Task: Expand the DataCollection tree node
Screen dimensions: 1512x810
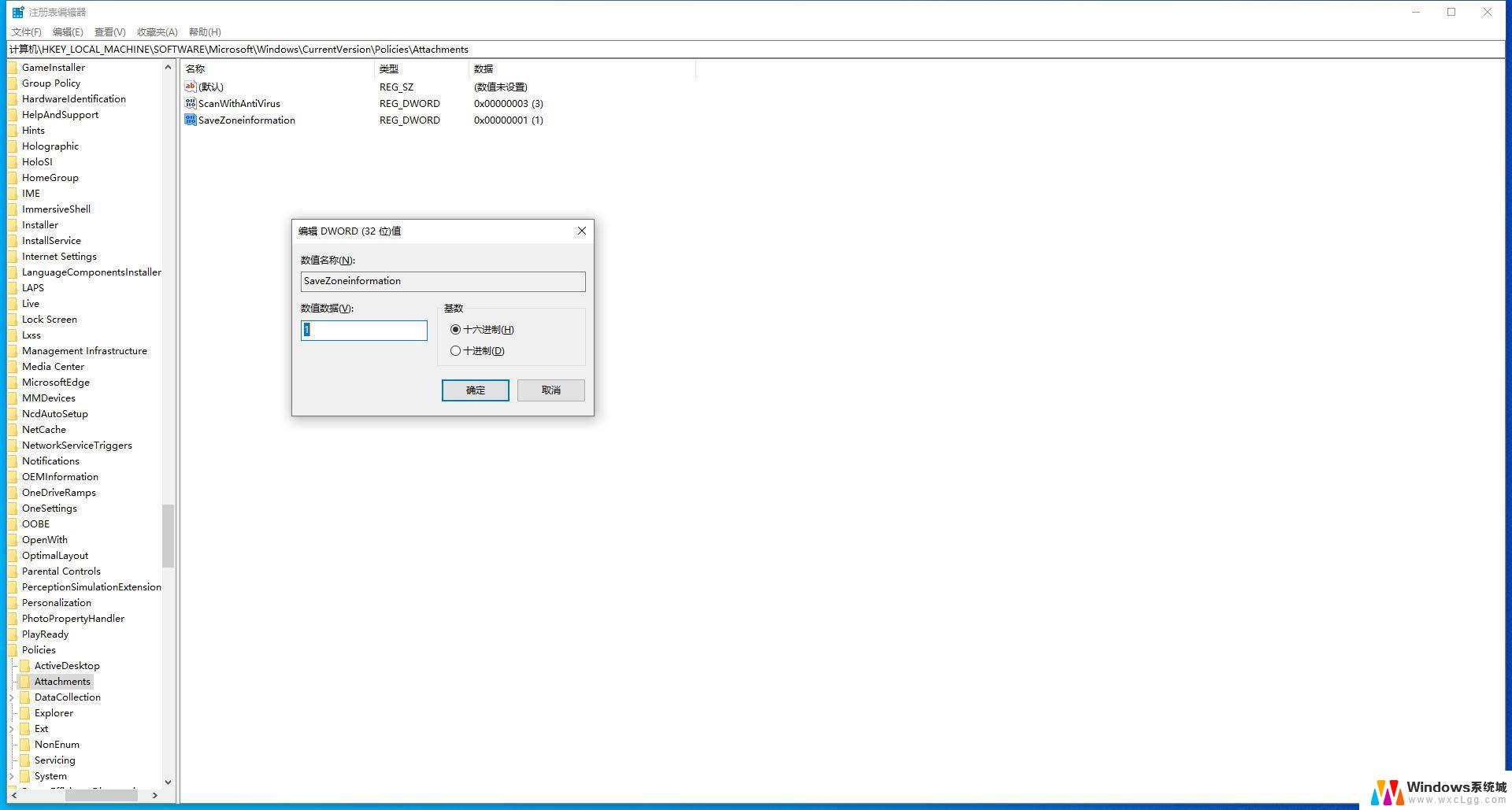Action: 12,697
